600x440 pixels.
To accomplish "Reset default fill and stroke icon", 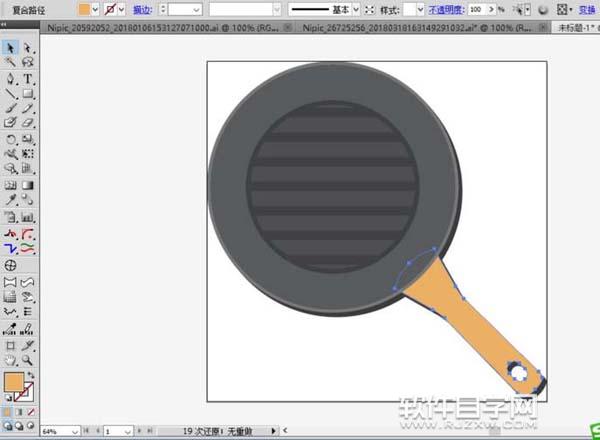I will tap(8, 398).
